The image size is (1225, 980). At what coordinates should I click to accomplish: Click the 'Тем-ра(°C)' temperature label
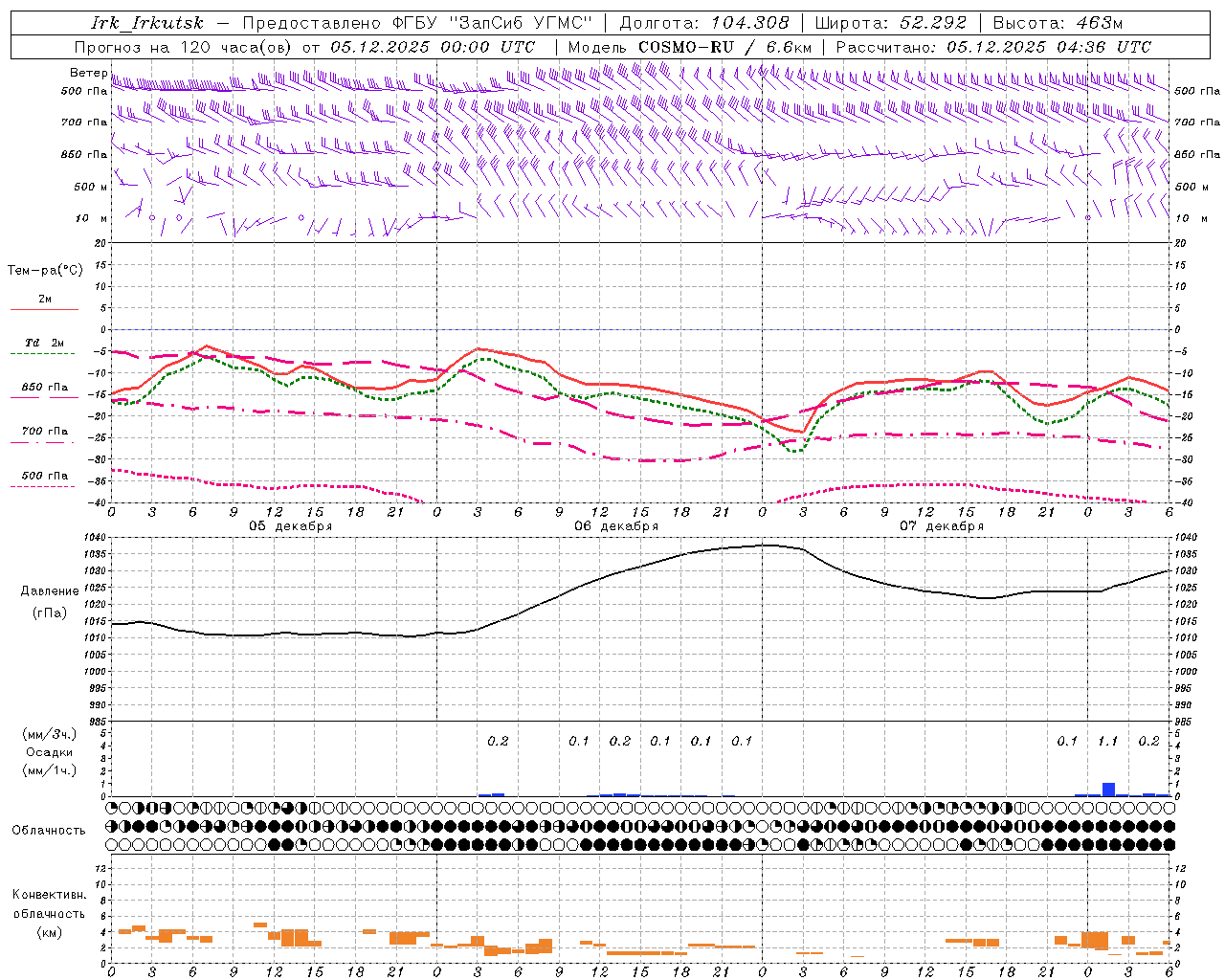[x=45, y=270]
